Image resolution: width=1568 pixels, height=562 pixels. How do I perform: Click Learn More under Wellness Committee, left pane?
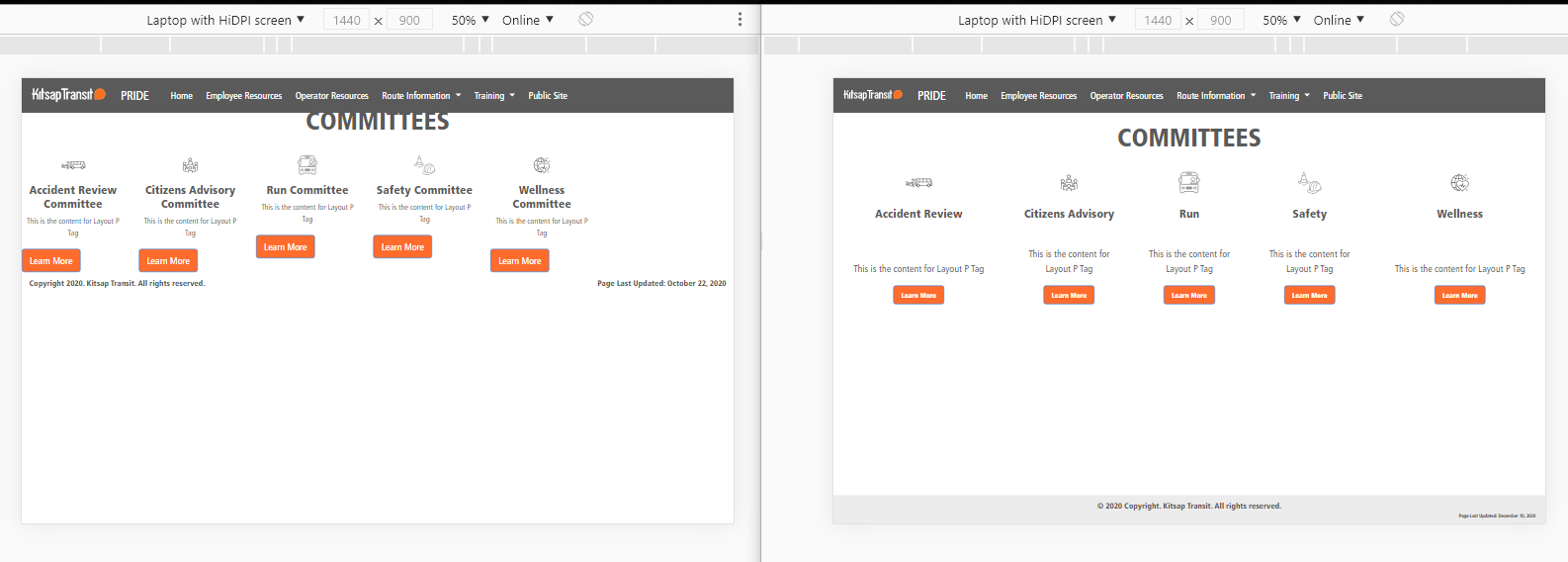(x=520, y=261)
